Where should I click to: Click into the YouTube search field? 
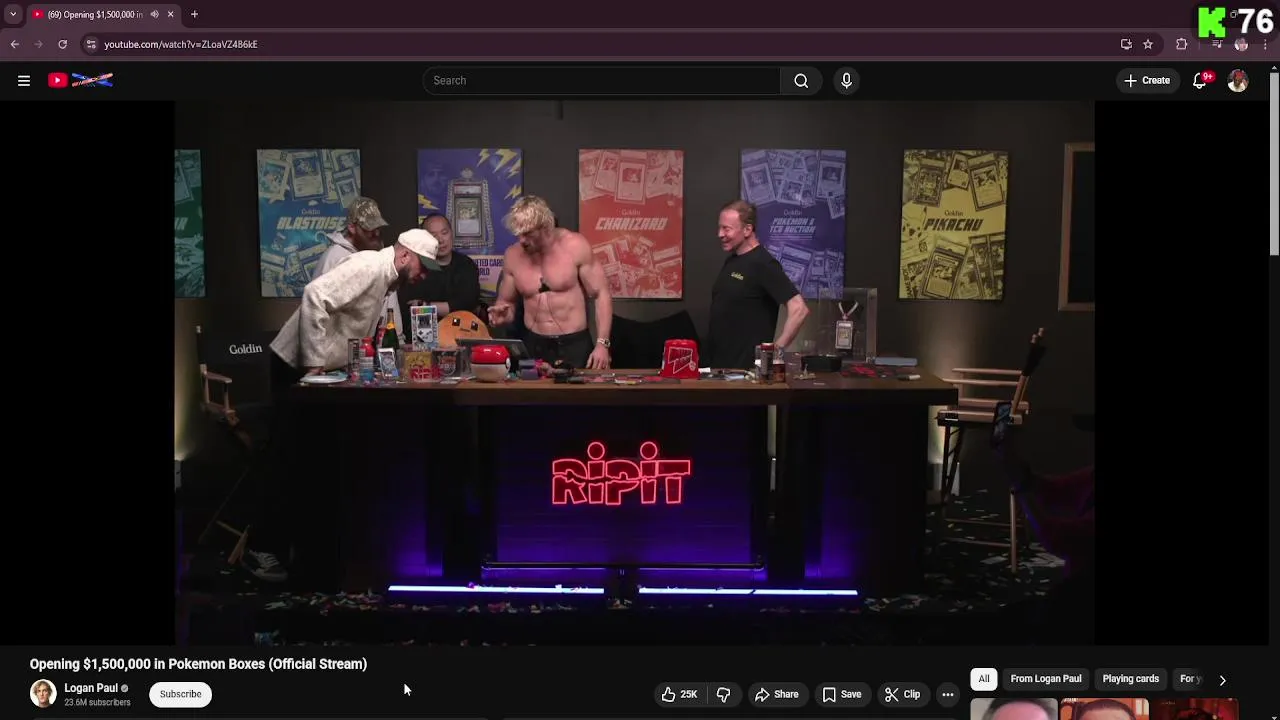coord(602,80)
